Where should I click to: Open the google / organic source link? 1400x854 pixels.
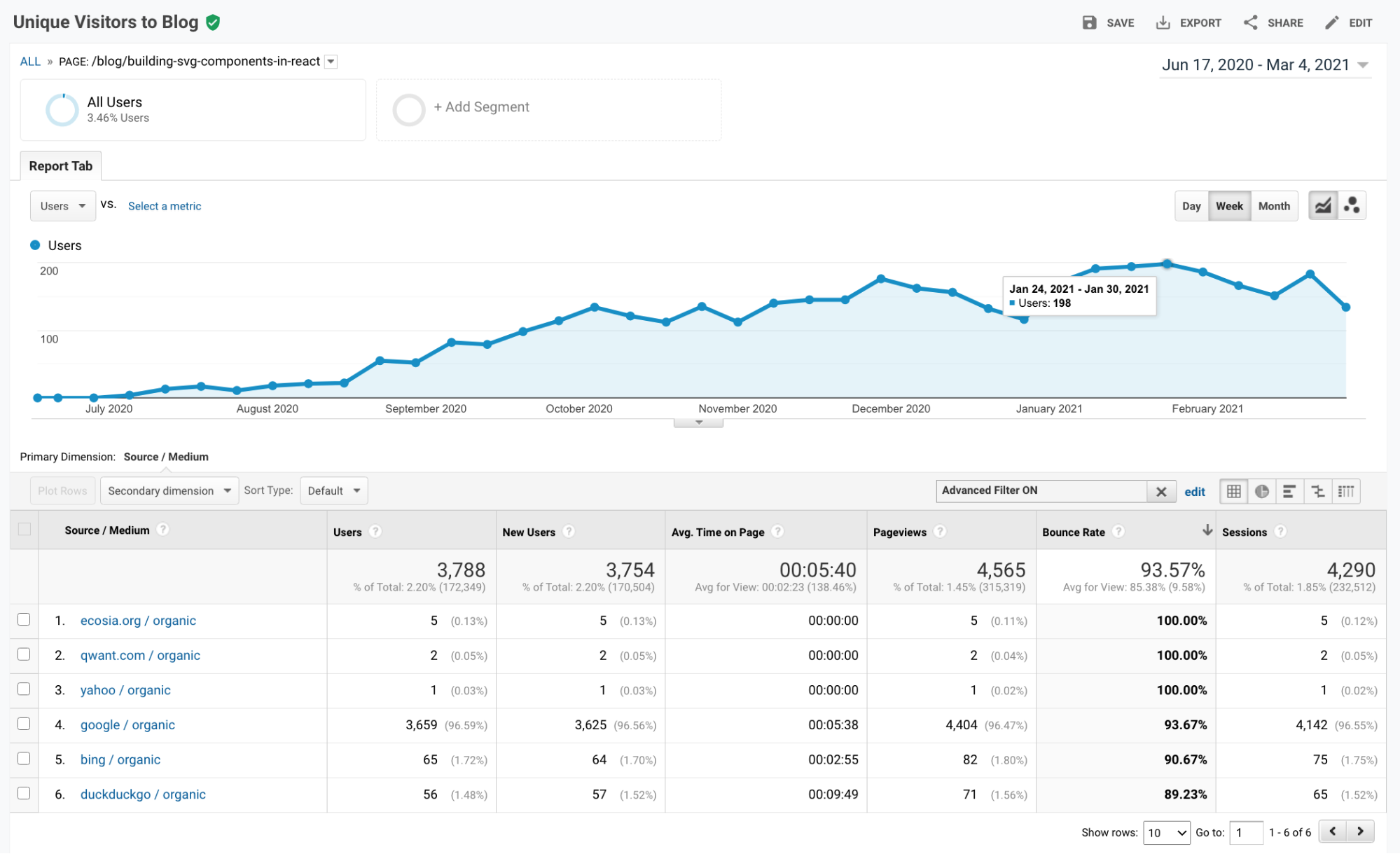(127, 725)
